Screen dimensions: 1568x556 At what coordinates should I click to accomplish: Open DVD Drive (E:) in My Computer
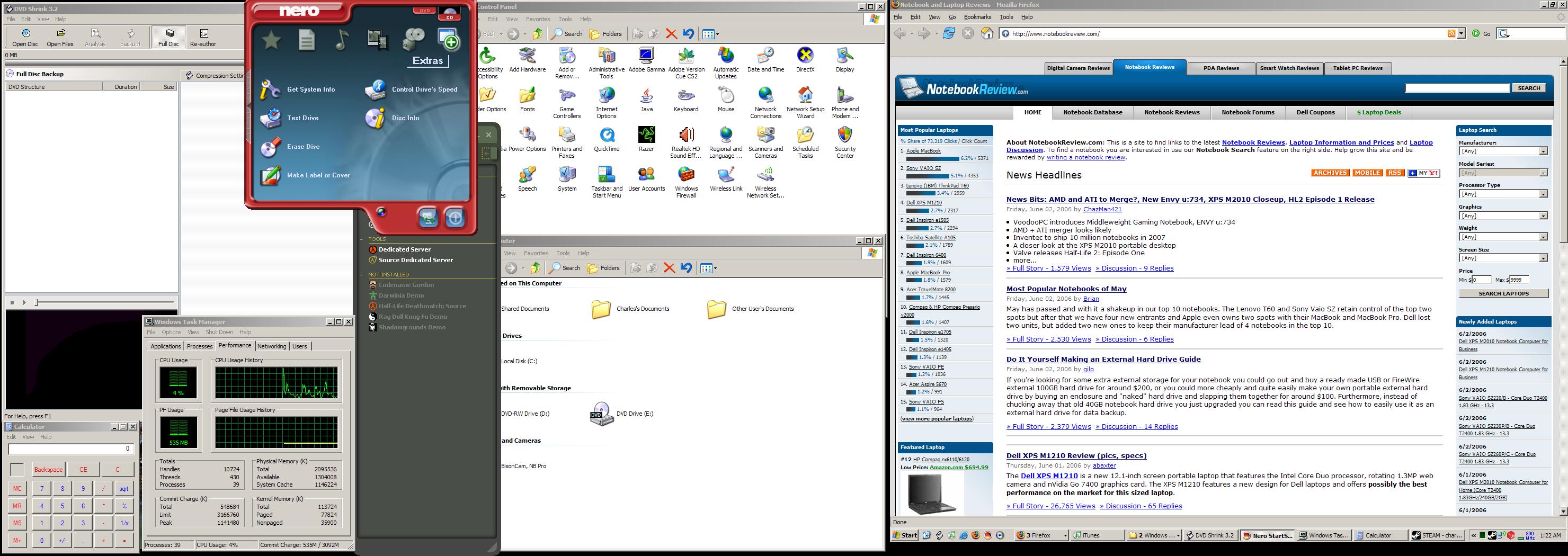coord(621,414)
